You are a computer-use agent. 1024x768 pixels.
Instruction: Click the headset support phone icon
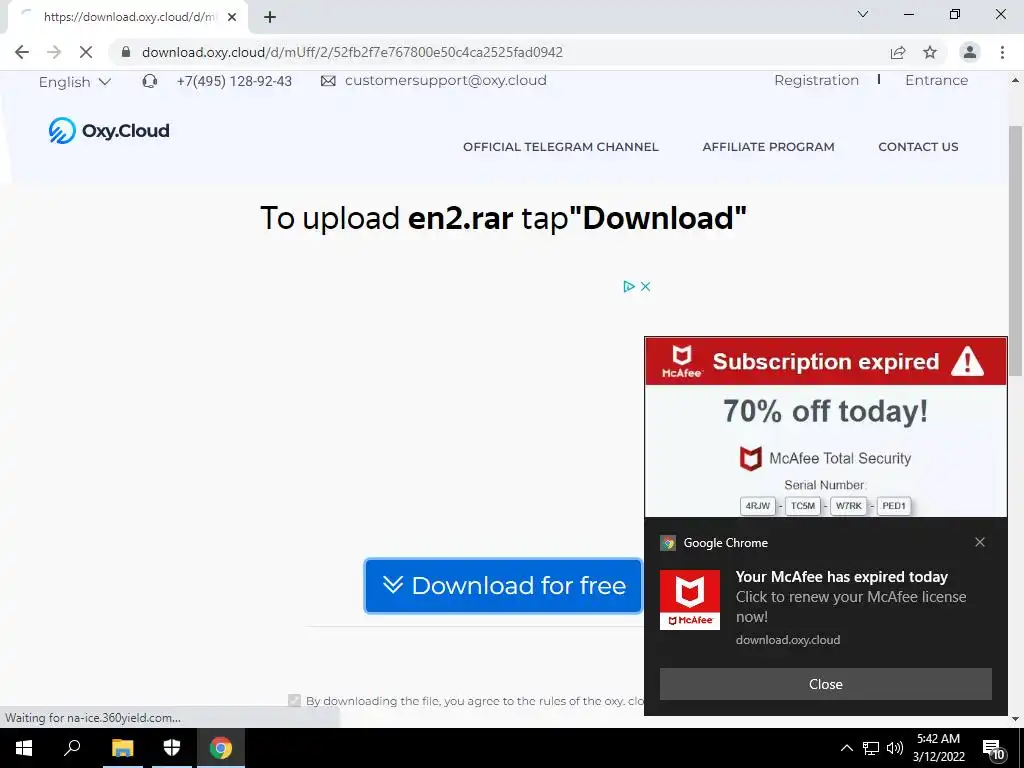tap(150, 81)
